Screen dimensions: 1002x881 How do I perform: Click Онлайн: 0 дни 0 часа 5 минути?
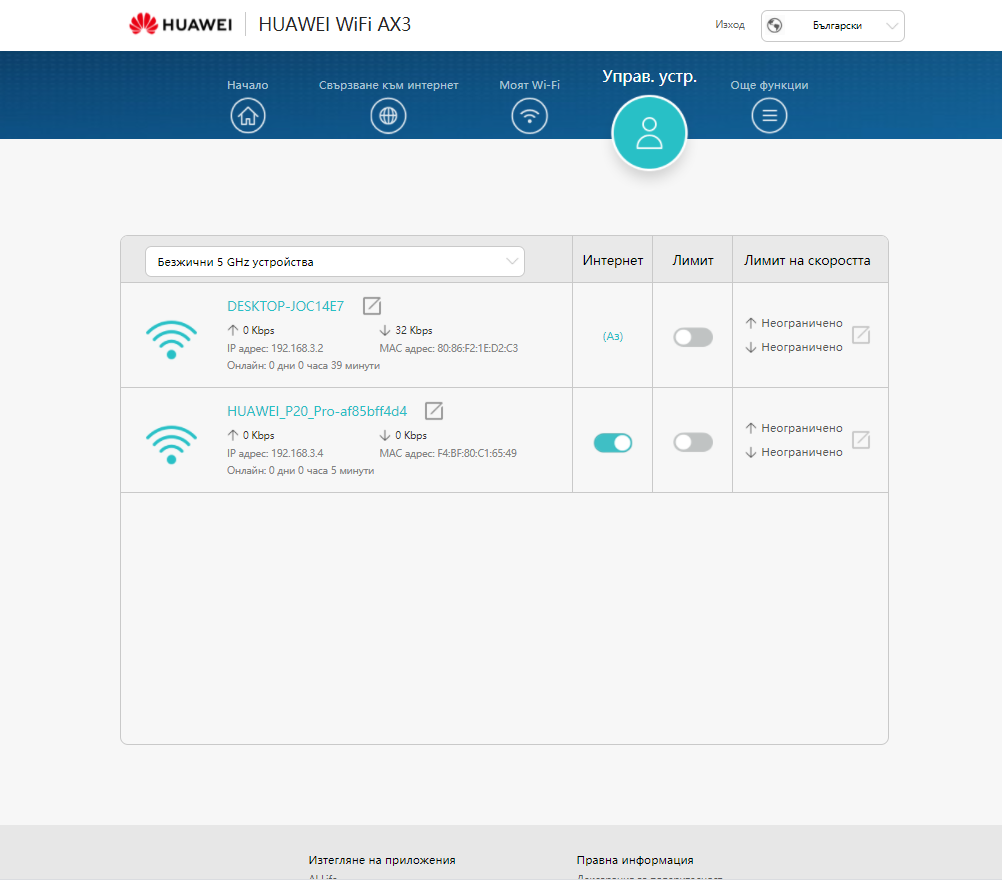coord(301,470)
